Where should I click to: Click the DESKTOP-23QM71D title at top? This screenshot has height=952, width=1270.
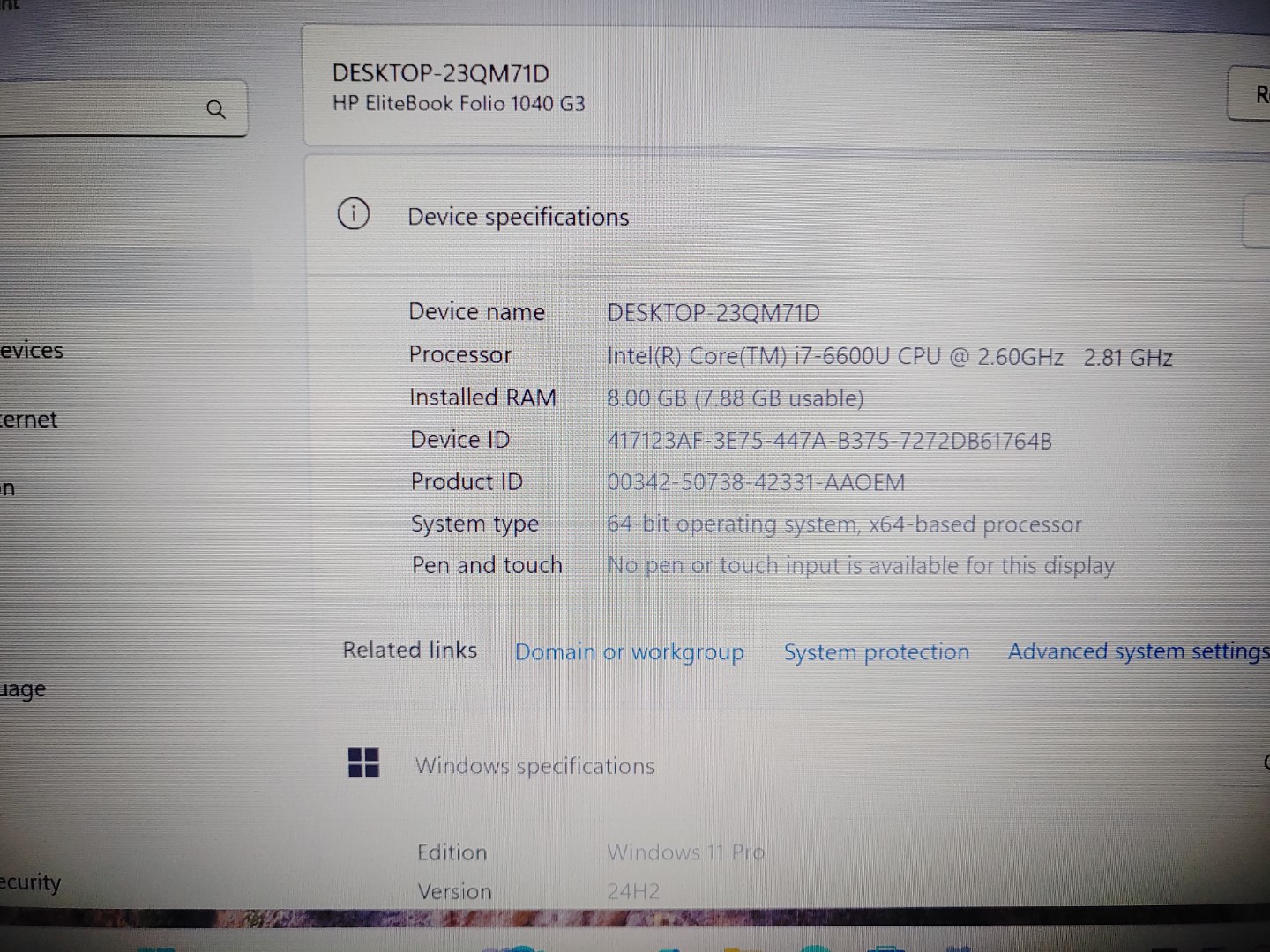point(441,73)
